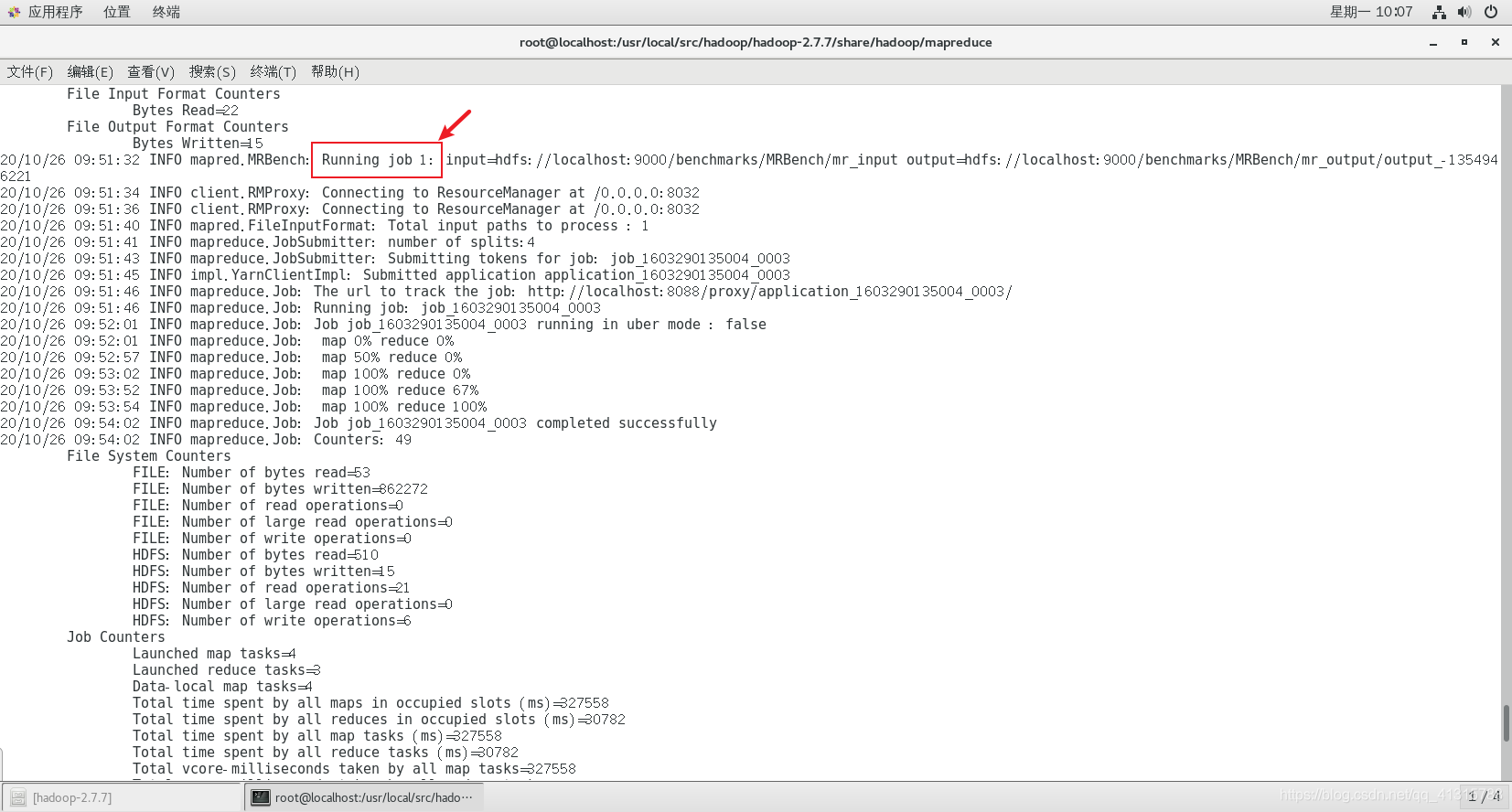1512x812 pixels.
Task: Click the workspace switcher 1 / 4
Action: pyautogui.click(x=1484, y=796)
